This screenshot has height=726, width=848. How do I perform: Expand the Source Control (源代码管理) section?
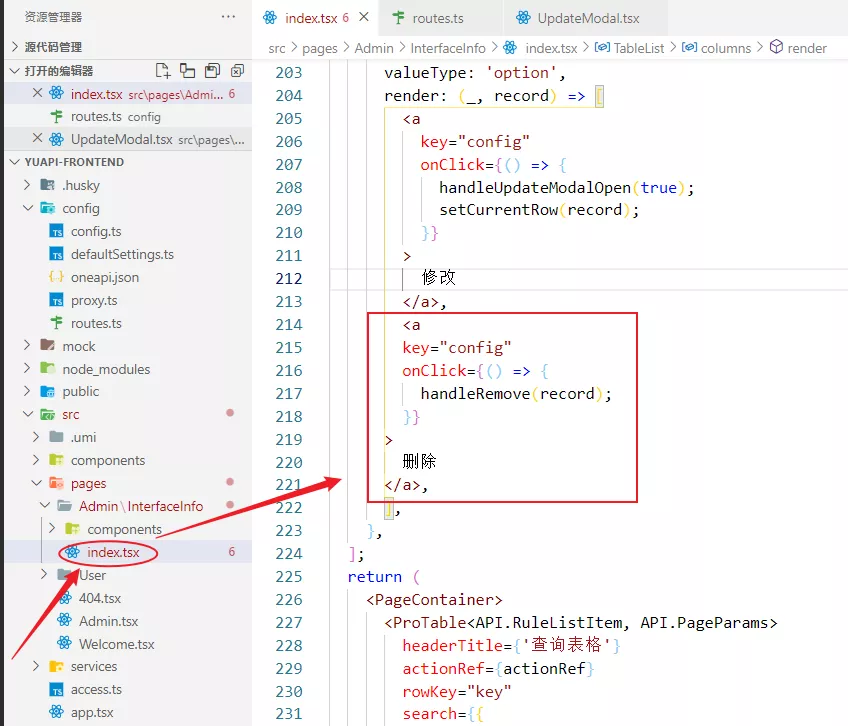pyautogui.click(x=15, y=47)
